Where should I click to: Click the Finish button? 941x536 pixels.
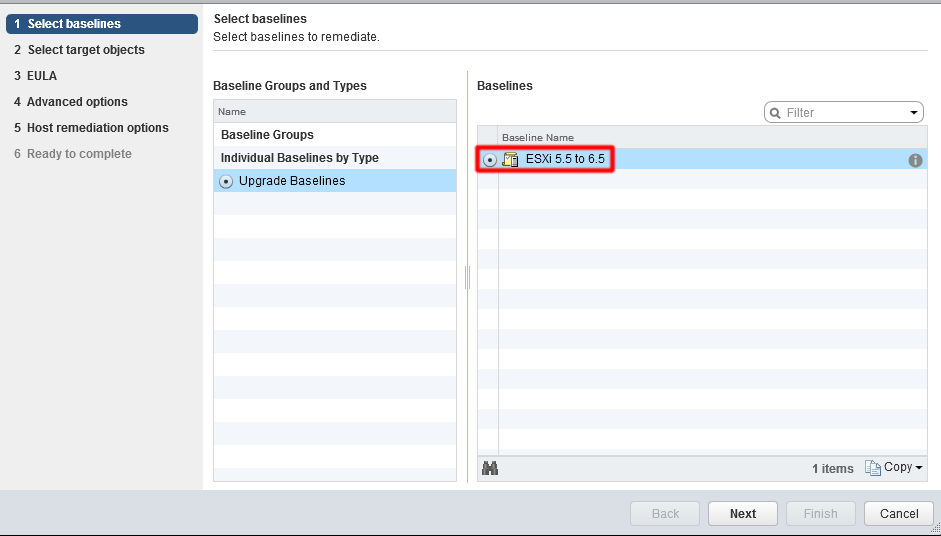tap(821, 514)
